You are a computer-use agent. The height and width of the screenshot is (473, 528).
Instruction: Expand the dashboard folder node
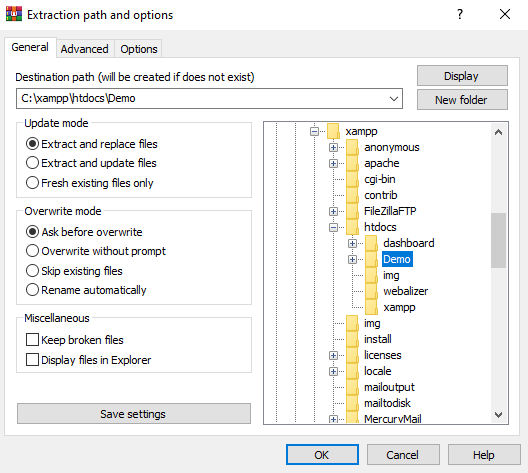[352, 243]
